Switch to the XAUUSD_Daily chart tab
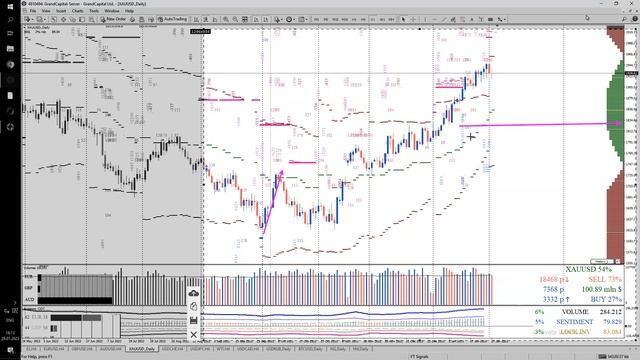The image size is (640, 360). [142, 349]
